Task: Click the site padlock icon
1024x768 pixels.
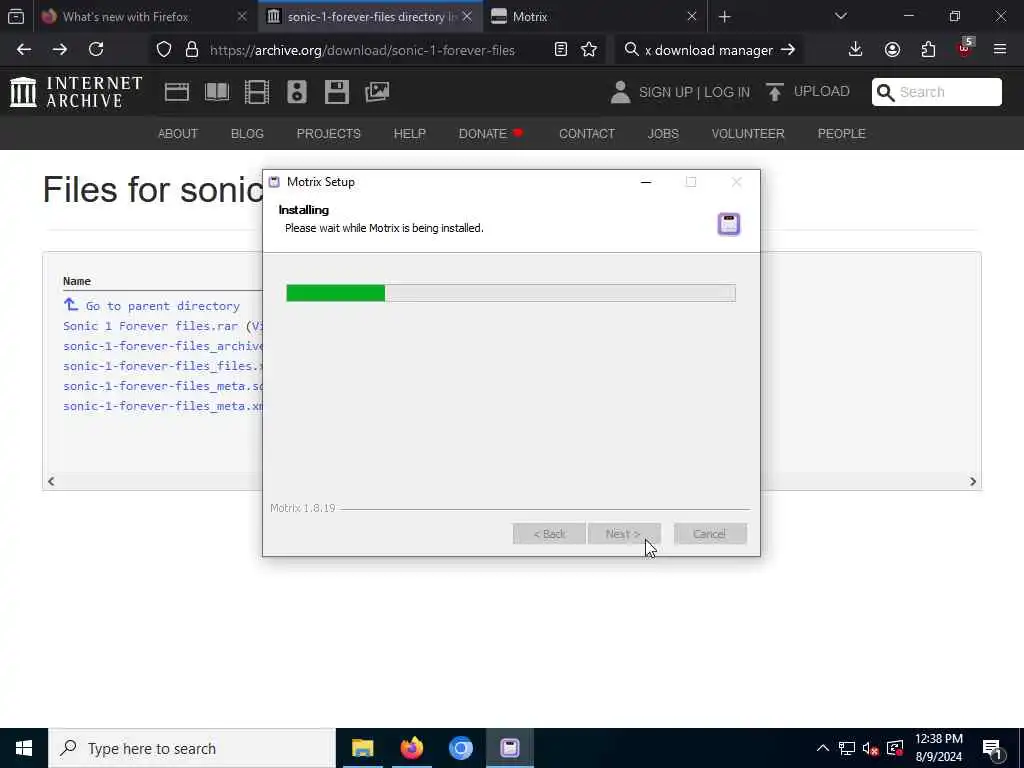Action: tap(191, 50)
